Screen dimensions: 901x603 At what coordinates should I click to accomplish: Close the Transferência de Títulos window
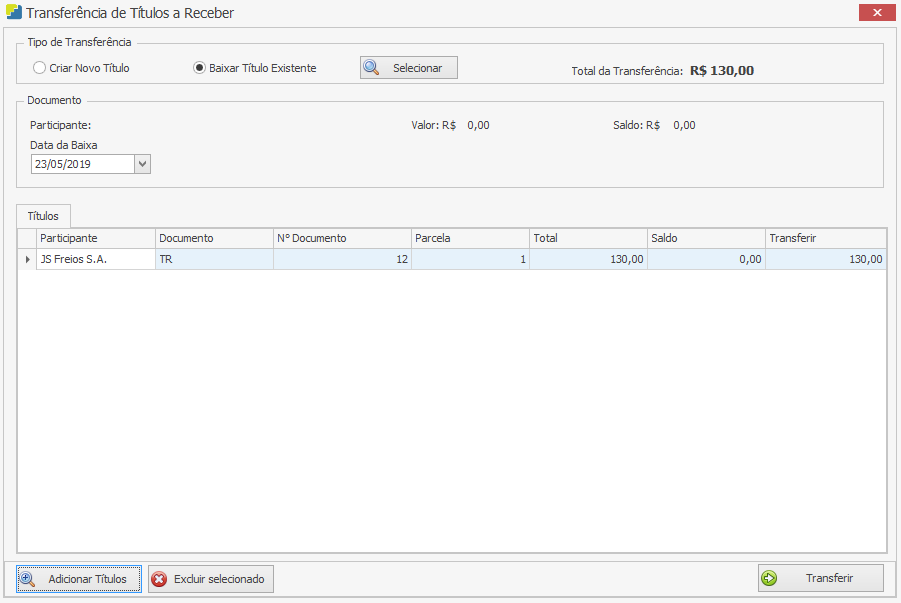point(876,13)
